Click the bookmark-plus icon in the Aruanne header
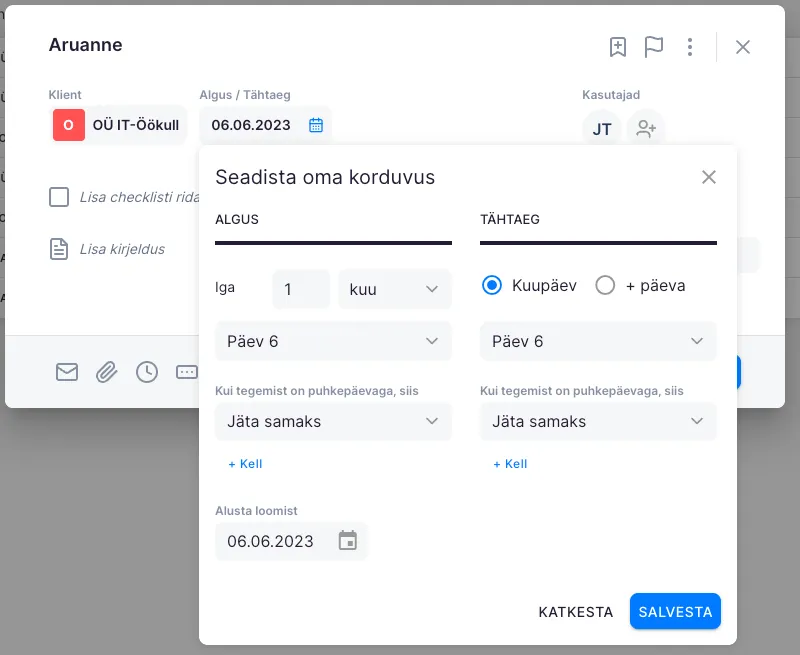This screenshot has width=800, height=655. (618, 47)
